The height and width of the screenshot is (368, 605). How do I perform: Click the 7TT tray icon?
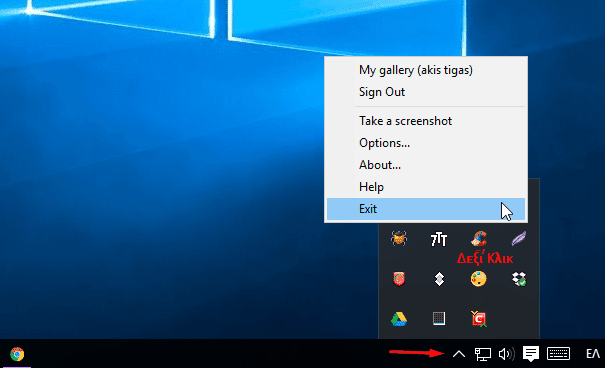point(439,239)
